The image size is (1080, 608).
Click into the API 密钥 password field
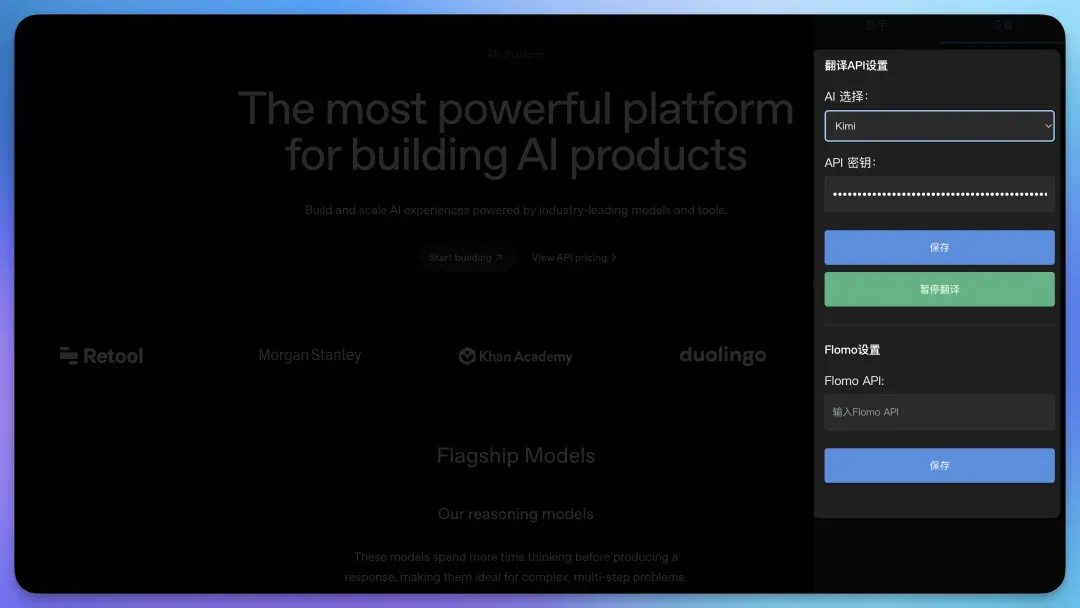(939, 194)
